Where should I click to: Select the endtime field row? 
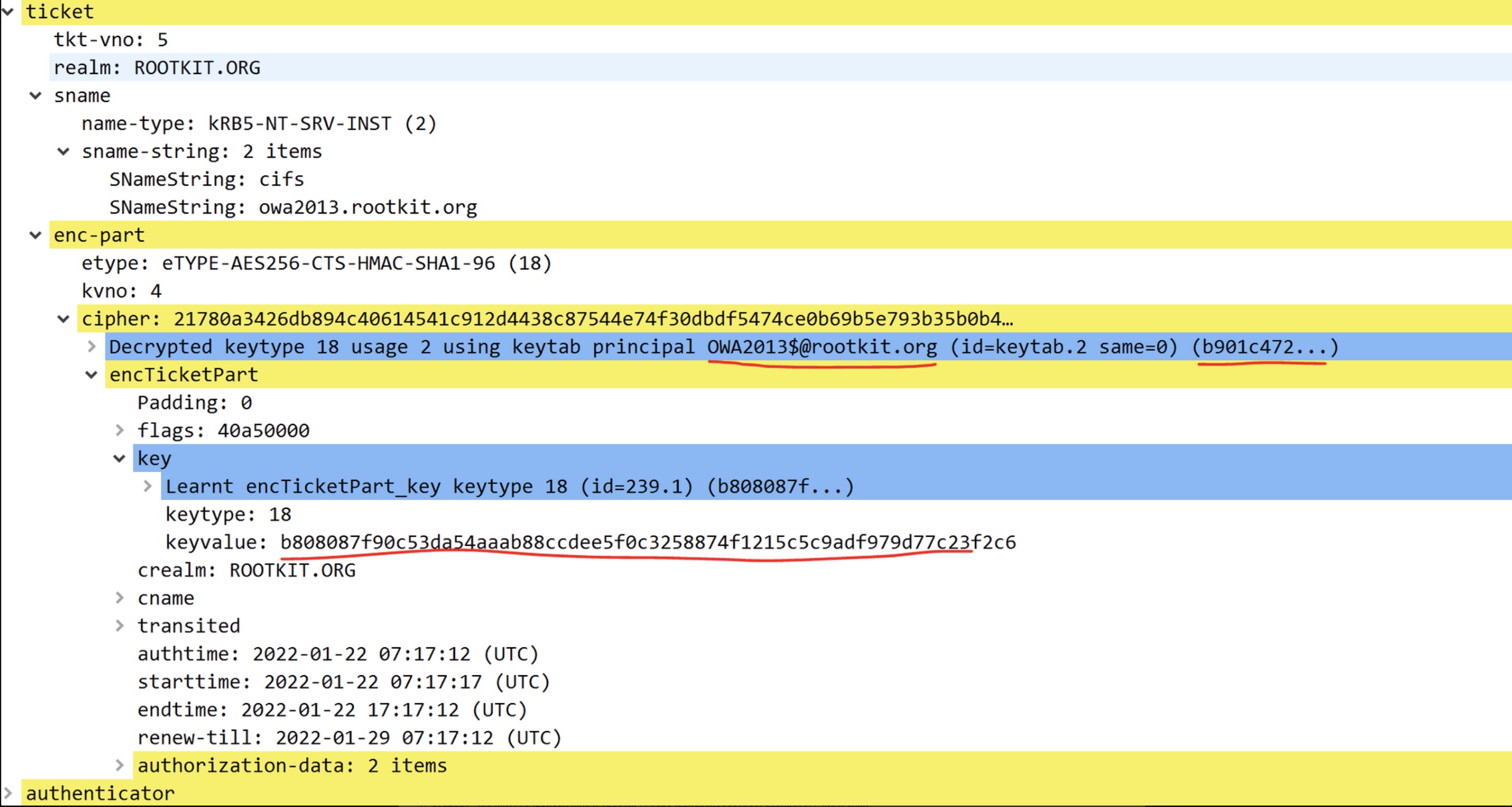(x=332, y=710)
